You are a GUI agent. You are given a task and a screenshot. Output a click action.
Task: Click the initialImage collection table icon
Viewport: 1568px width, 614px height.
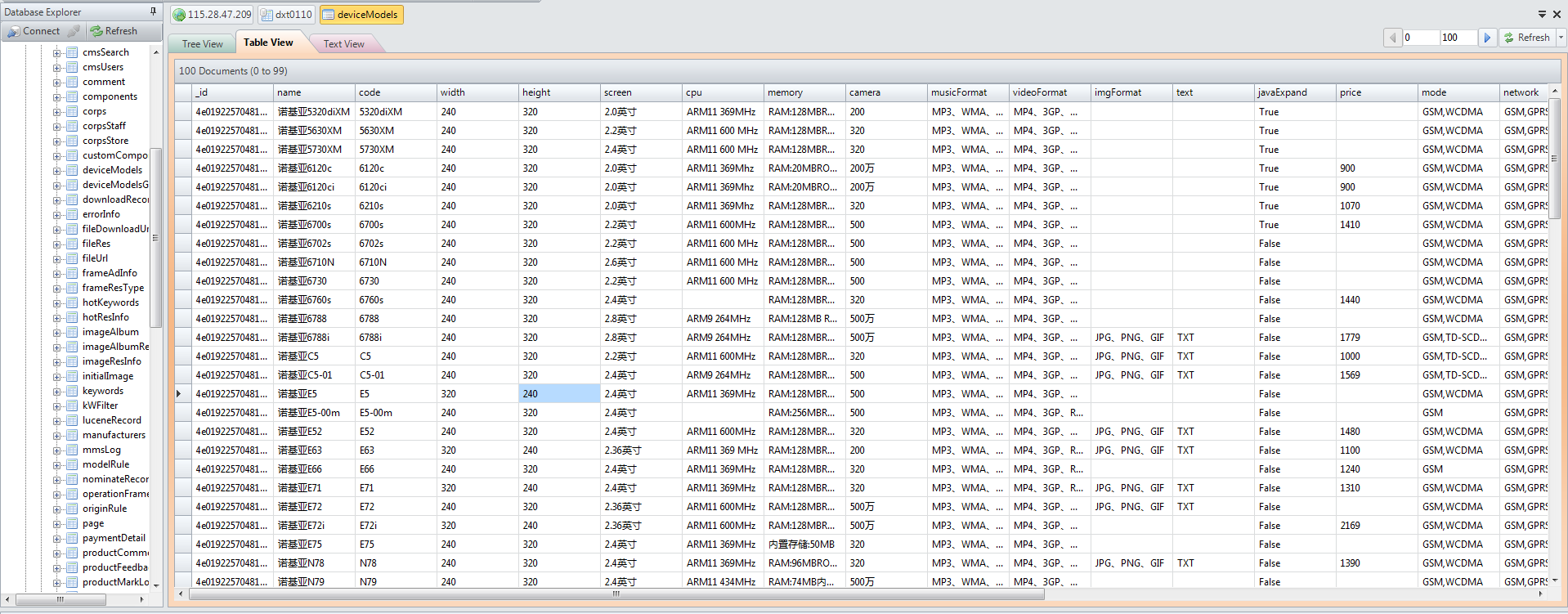click(x=72, y=376)
